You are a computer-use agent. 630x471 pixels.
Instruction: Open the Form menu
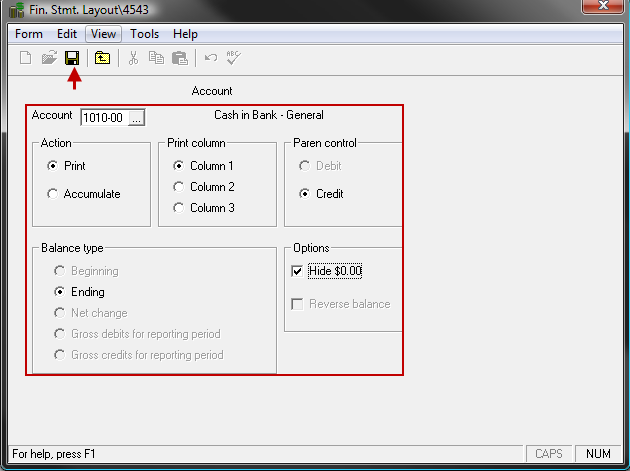[x=29, y=34]
